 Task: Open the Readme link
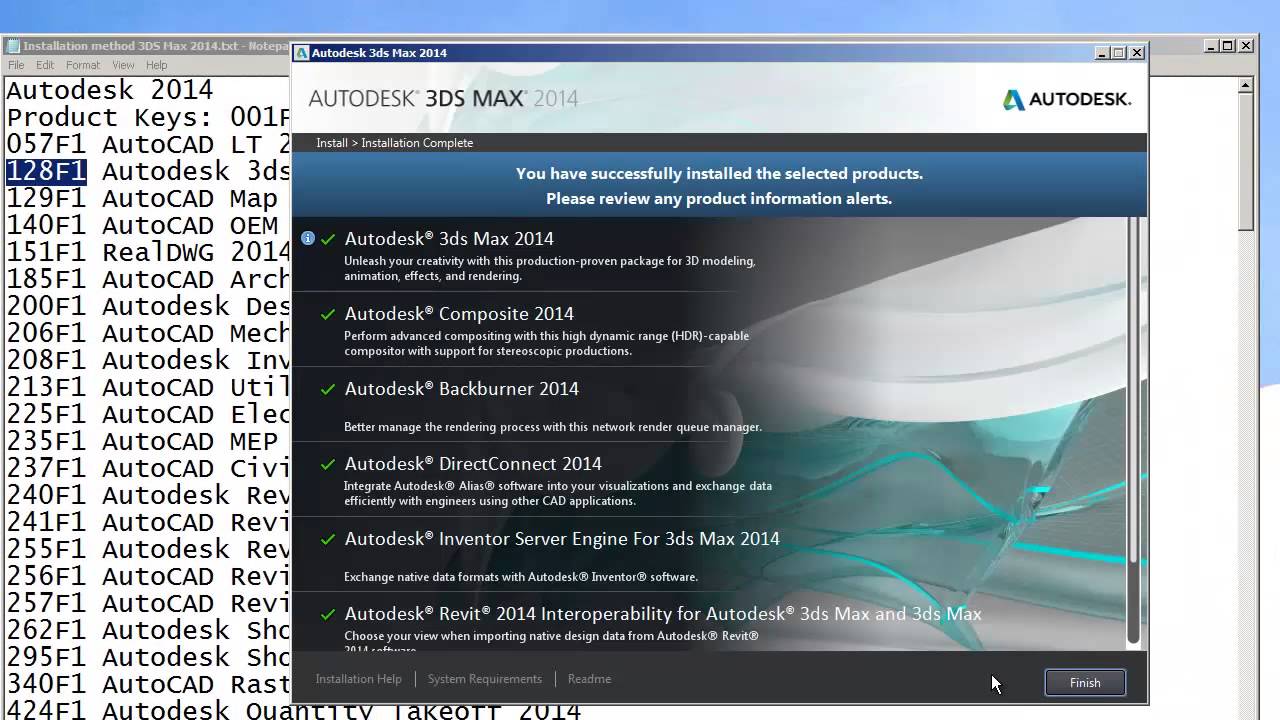(589, 679)
